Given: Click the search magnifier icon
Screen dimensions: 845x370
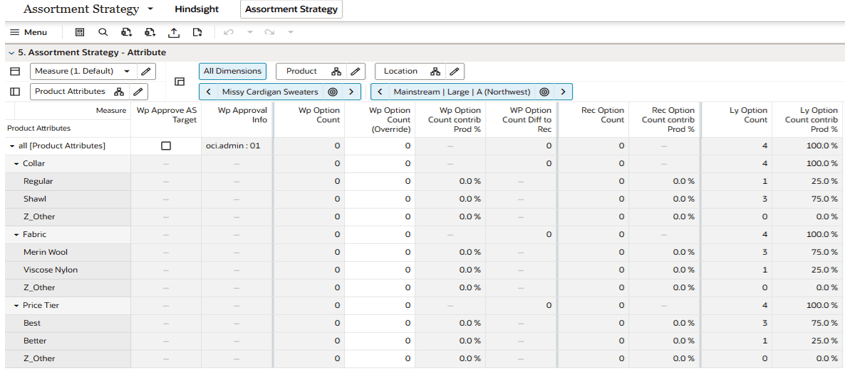Looking at the screenshot, I should [x=103, y=32].
